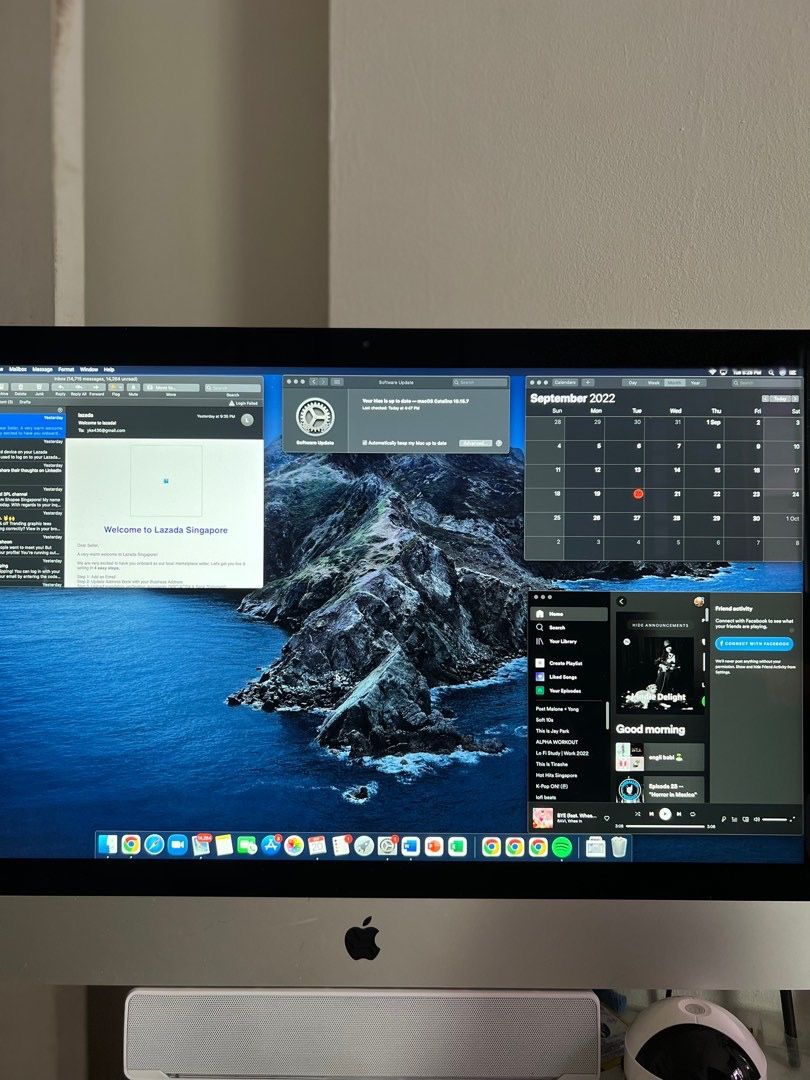This screenshot has height=1080, width=810.
Task: Open ALPHA WORKOUT playlist in Spotify
Action: point(557,742)
